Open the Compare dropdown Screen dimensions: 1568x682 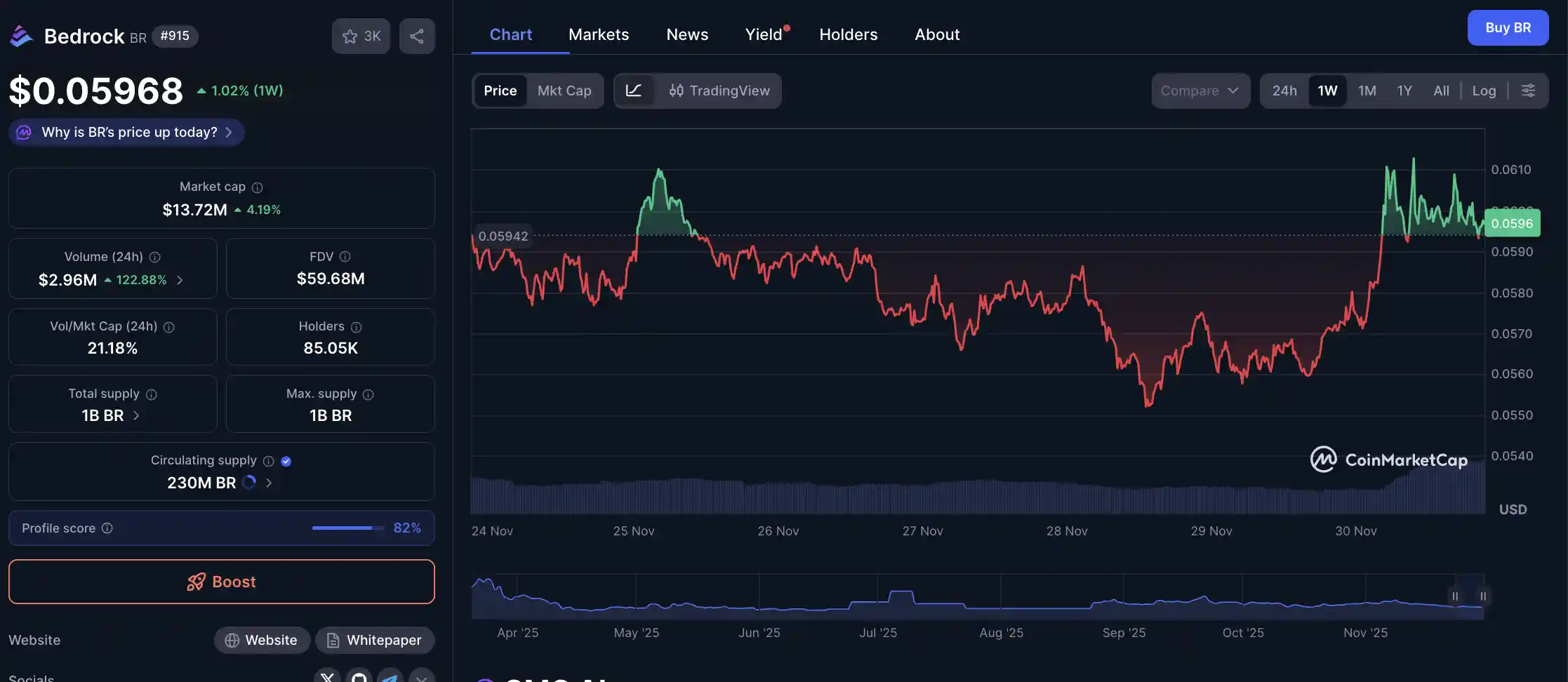point(1200,91)
